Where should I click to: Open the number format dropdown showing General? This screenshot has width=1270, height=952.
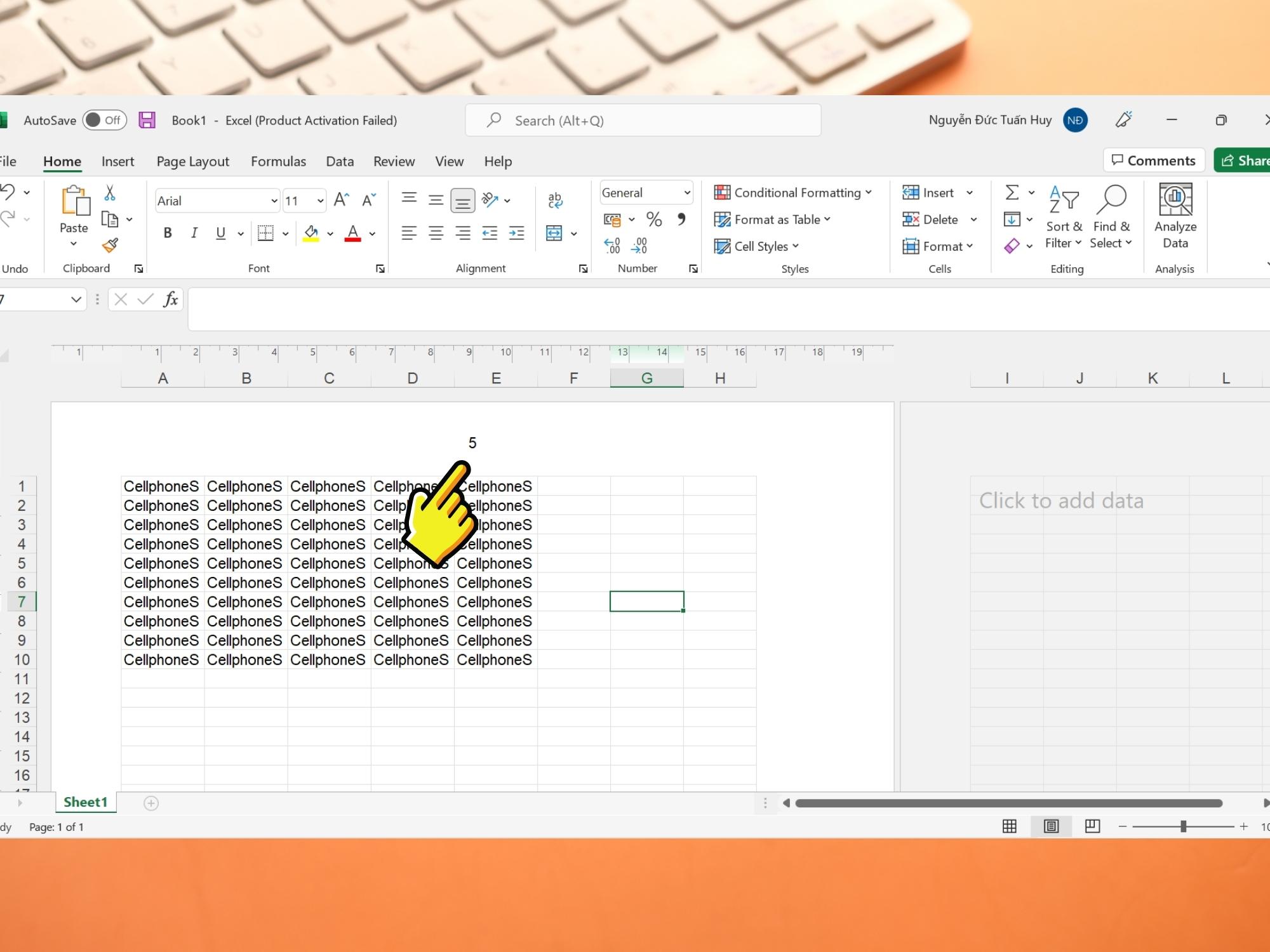[687, 192]
